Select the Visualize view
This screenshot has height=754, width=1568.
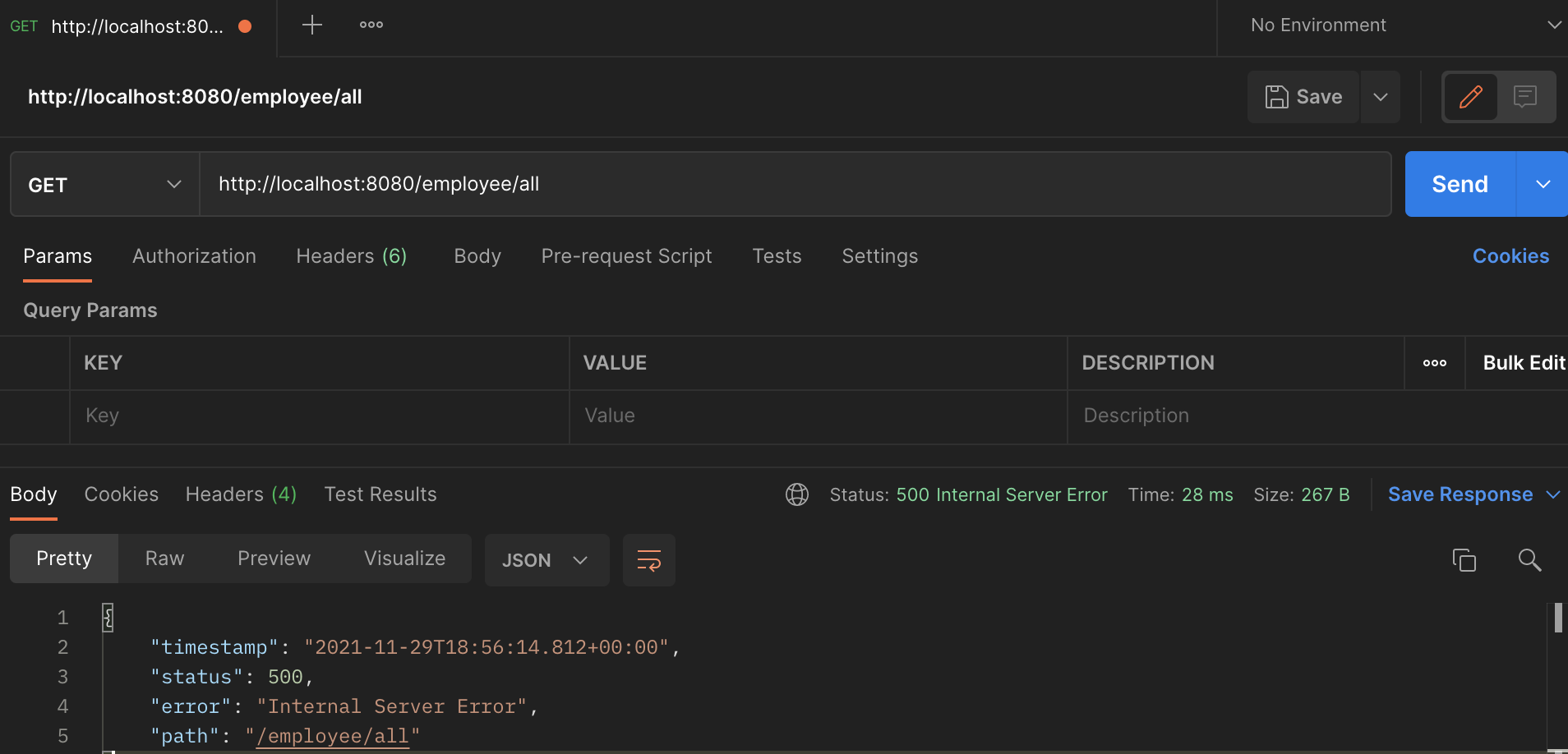coord(404,559)
